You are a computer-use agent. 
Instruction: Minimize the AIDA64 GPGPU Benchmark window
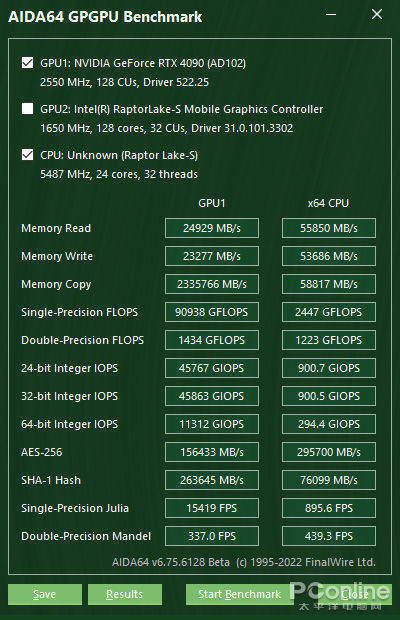[331, 15]
